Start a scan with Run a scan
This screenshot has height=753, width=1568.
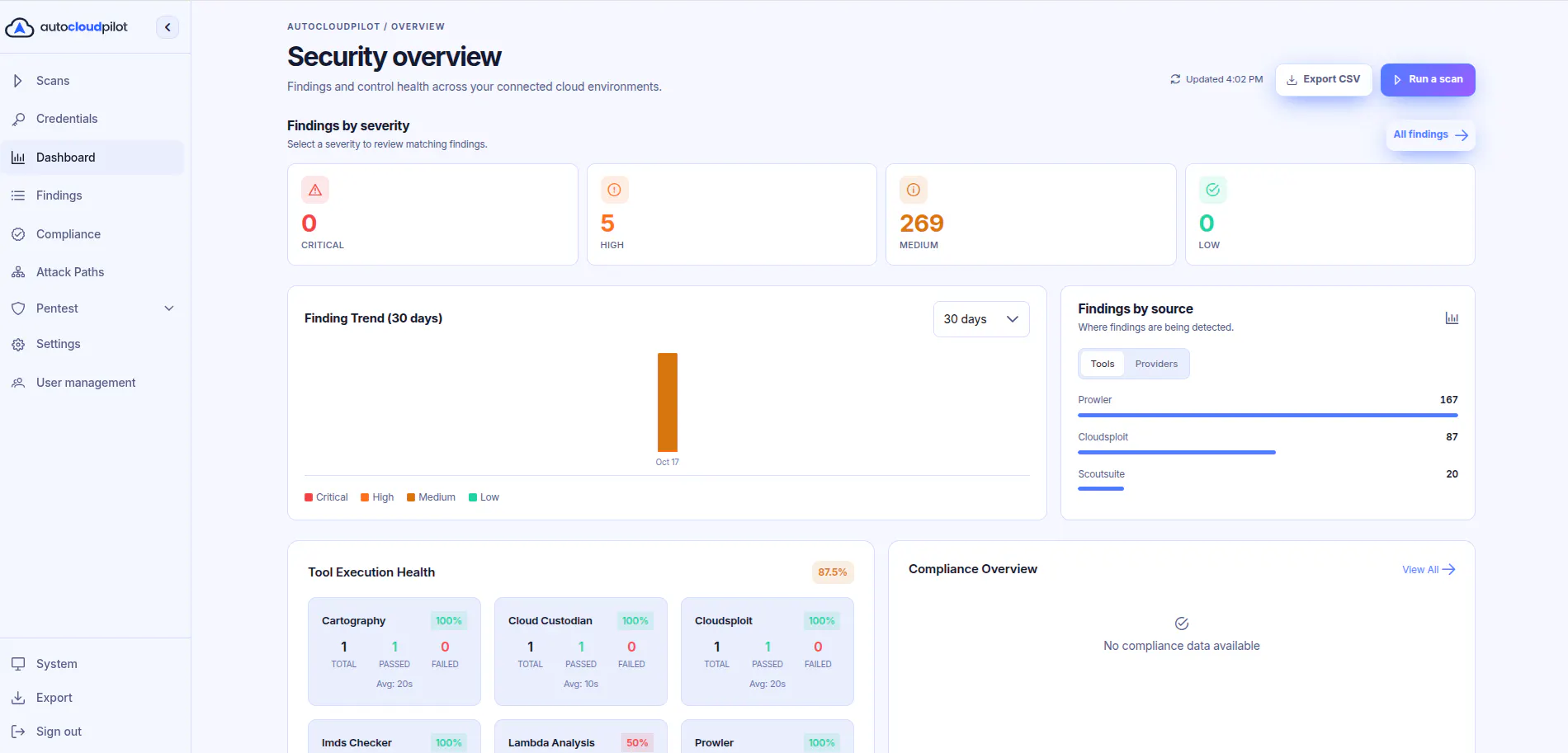(x=1428, y=80)
